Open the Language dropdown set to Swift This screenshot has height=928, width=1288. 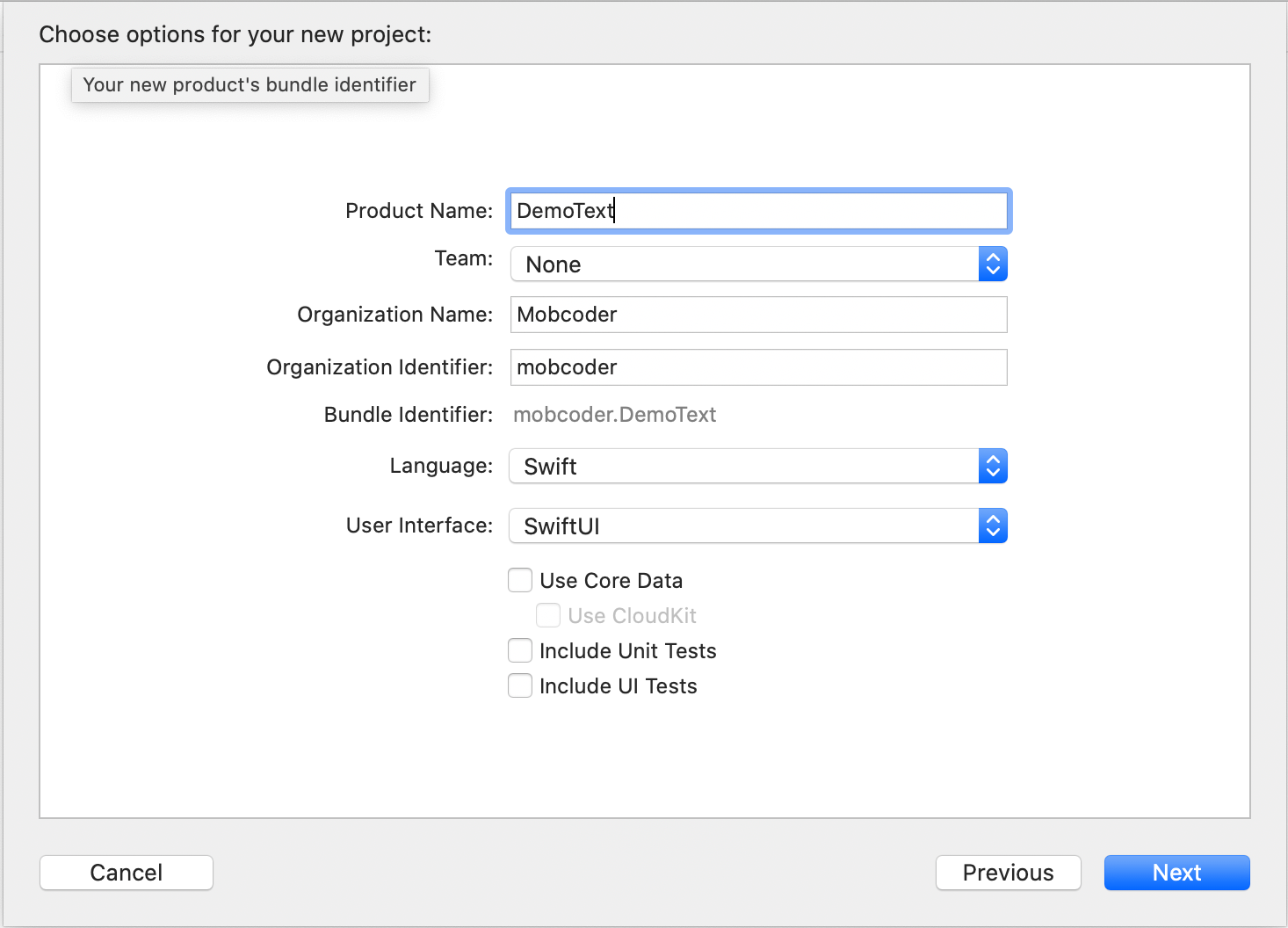(x=744, y=467)
